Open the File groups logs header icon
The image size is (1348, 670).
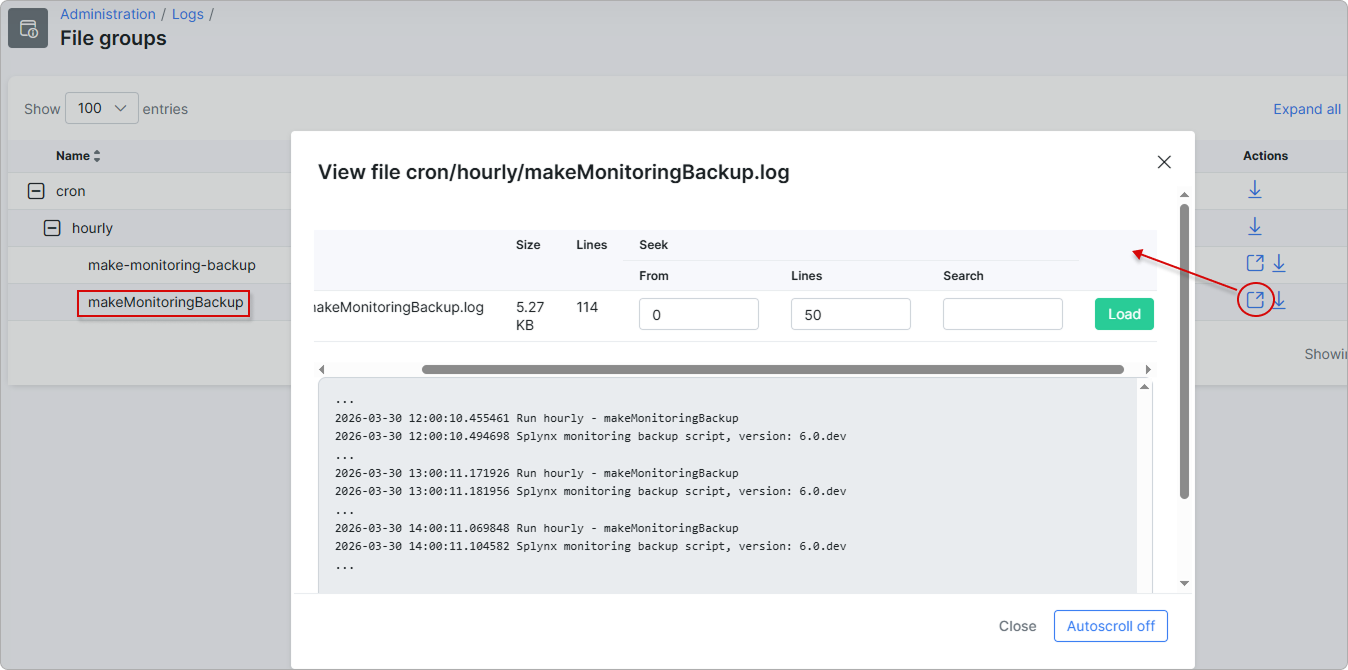coord(28,28)
